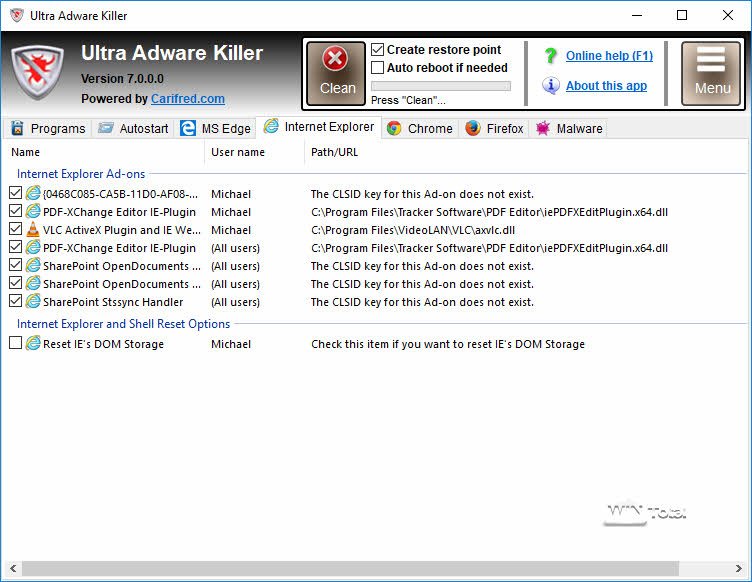752x582 pixels.
Task: Switch to the Chrome tab
Action: [420, 128]
